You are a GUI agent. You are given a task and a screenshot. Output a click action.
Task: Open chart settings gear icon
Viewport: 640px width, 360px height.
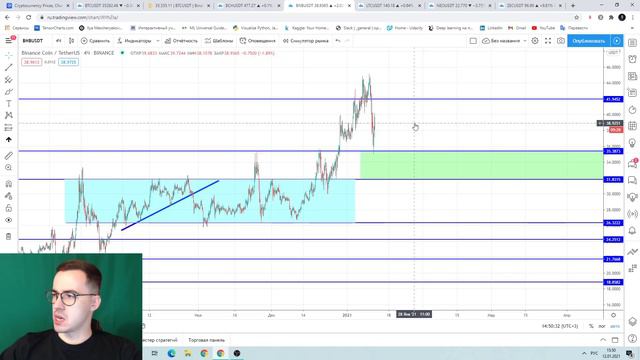point(535,41)
